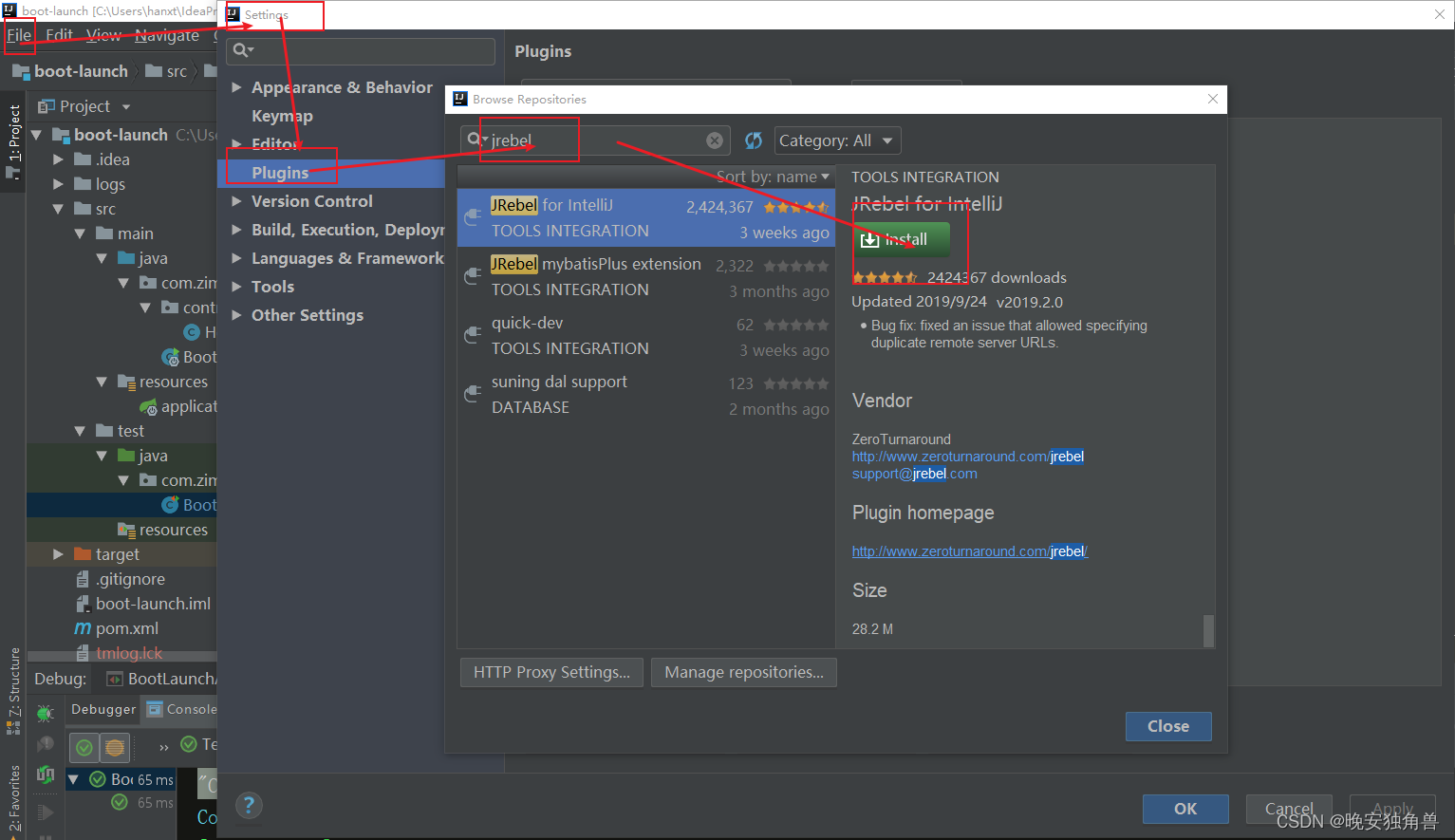The height and width of the screenshot is (840, 1455).
Task: Toggle show ignored tests button
Action: 115,748
